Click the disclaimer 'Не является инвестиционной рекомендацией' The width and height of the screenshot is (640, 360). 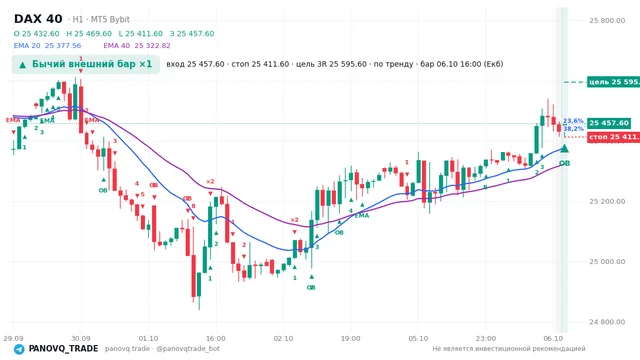click(x=509, y=349)
